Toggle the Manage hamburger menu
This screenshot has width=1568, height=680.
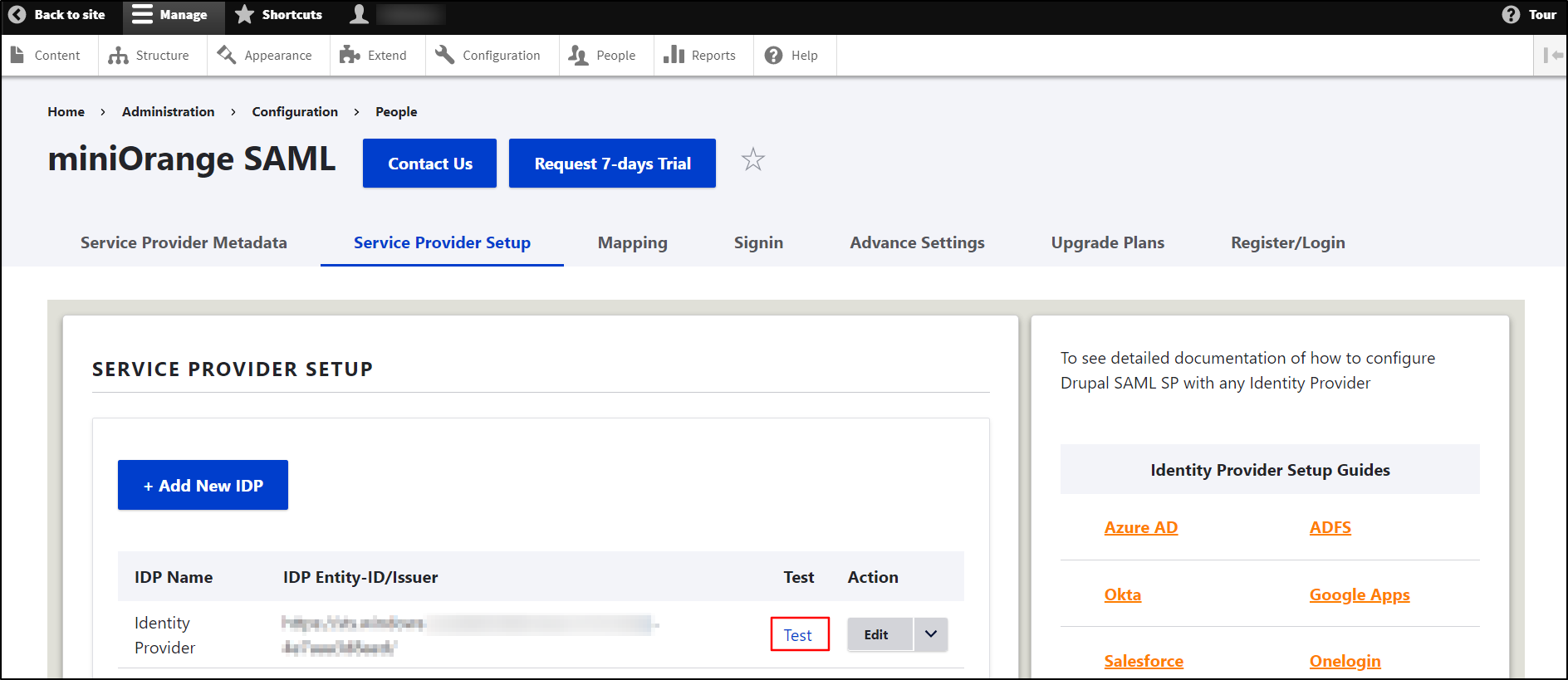143,15
